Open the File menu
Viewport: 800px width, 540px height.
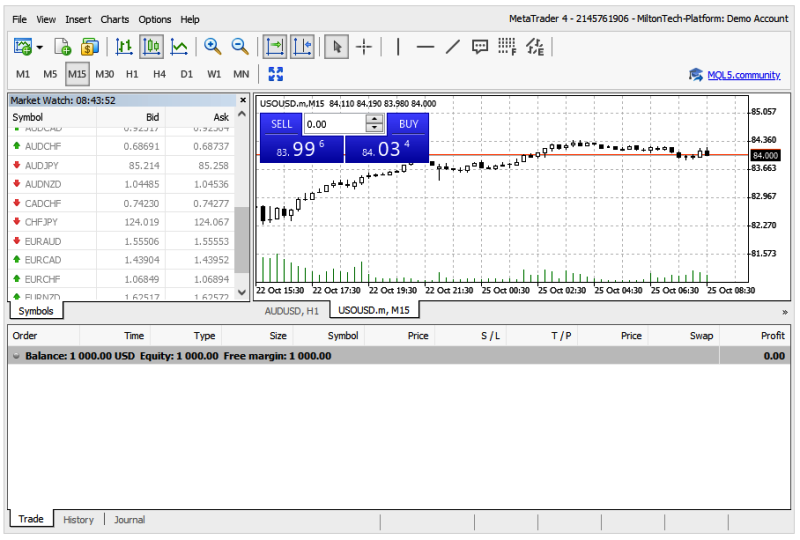(x=19, y=19)
